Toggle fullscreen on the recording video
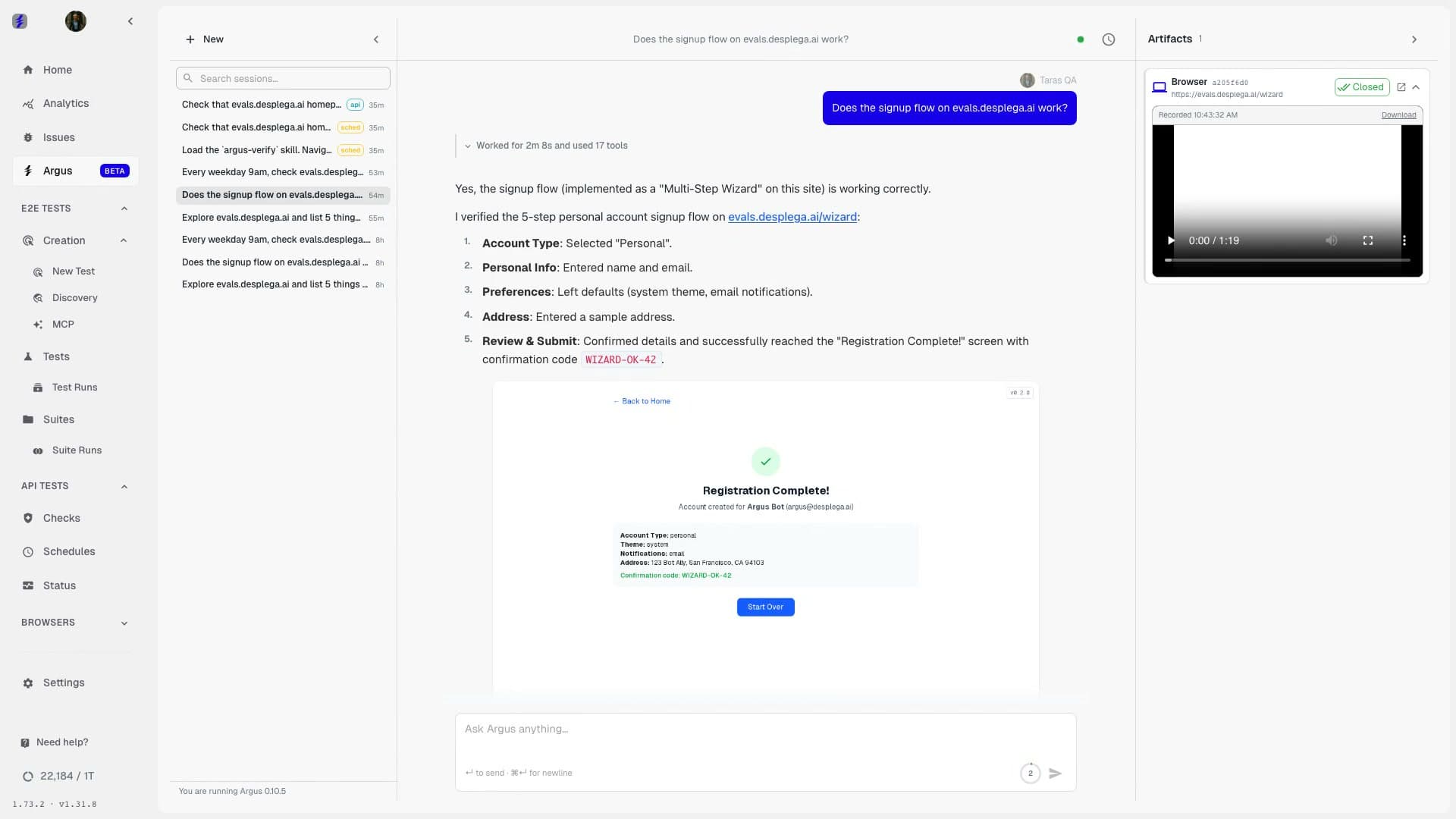Screen dimensions: 1456x819 [1368, 240]
